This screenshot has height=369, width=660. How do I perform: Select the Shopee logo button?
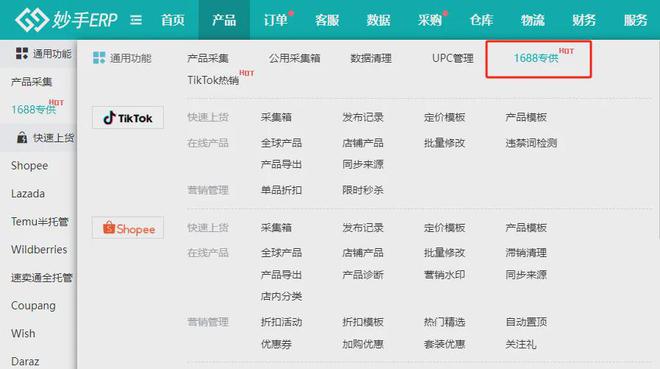click(x=128, y=228)
